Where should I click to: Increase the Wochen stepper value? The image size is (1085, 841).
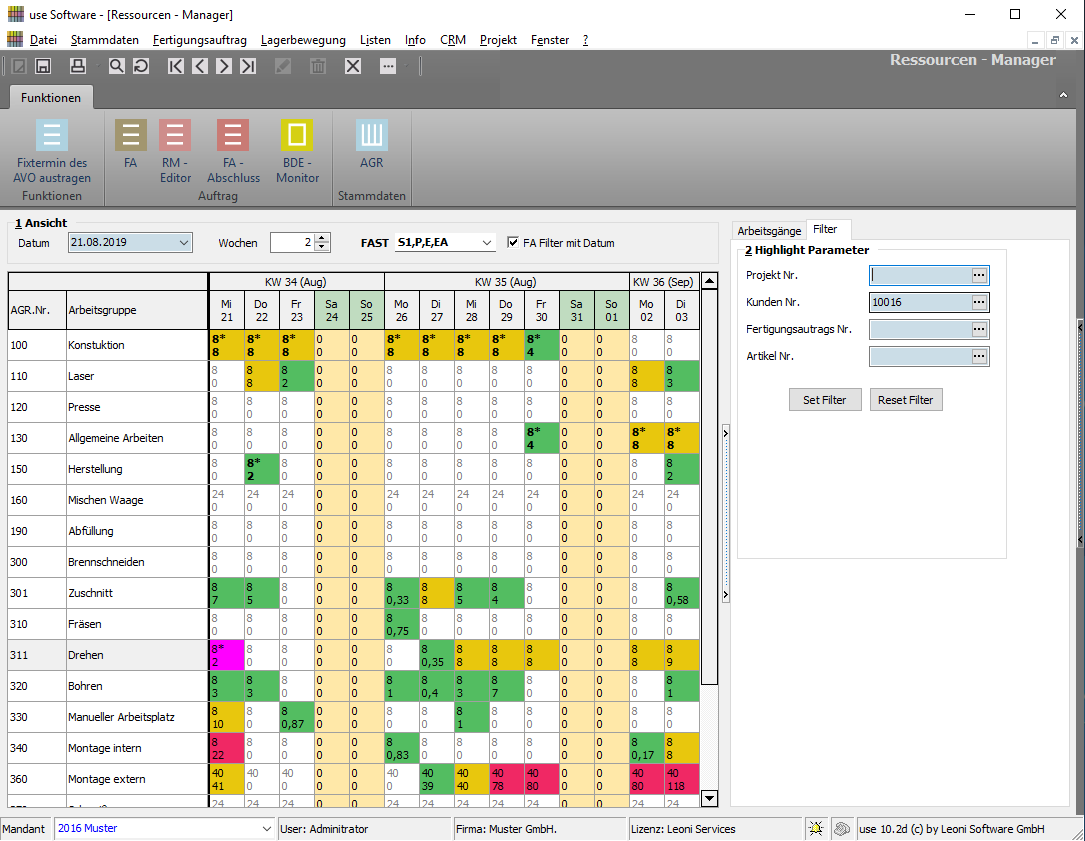(322, 238)
